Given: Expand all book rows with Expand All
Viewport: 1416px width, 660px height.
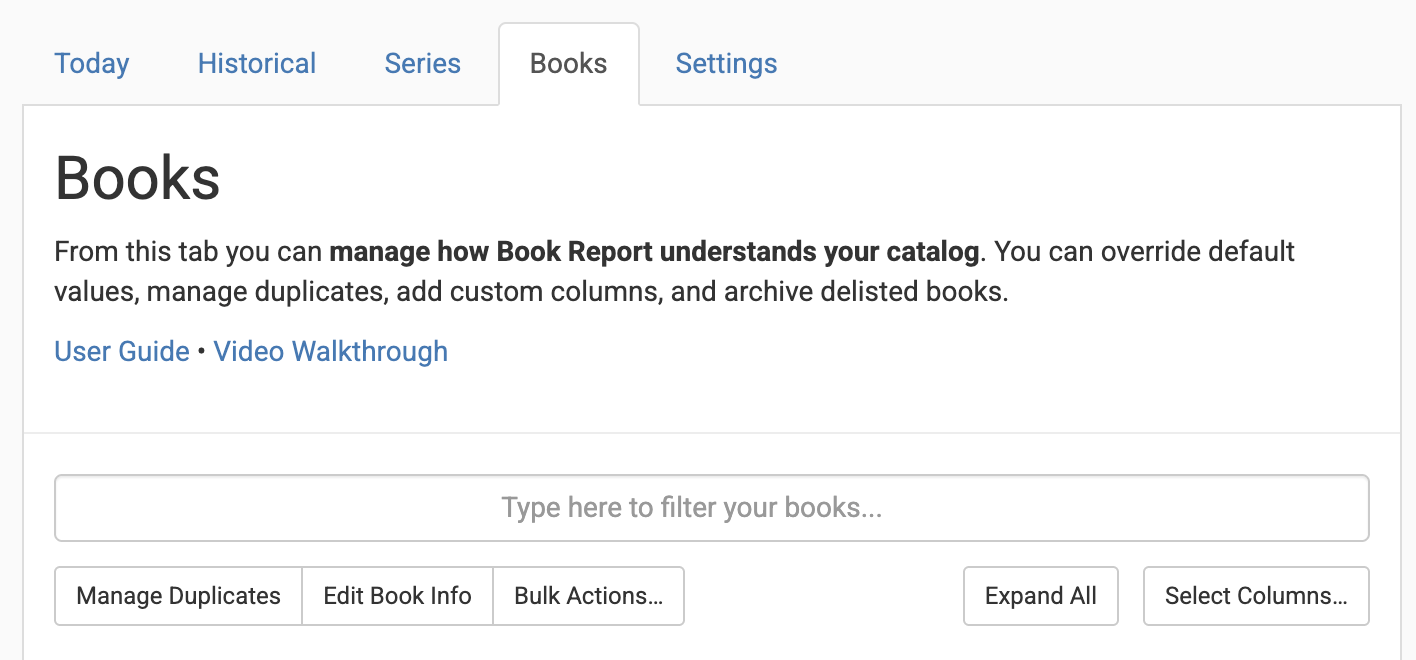Looking at the screenshot, I should pyautogui.click(x=1040, y=595).
